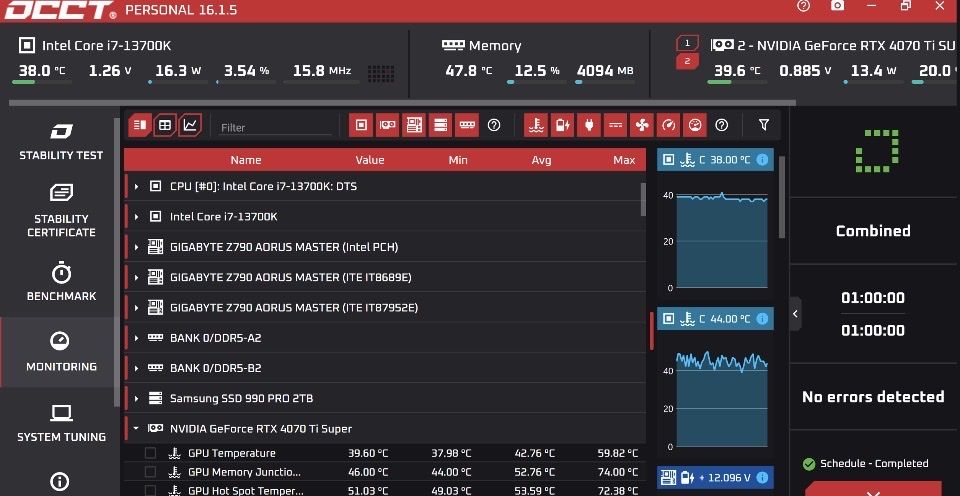
Task: Toggle the temperature sensor filter icon
Action: [x=536, y=125]
